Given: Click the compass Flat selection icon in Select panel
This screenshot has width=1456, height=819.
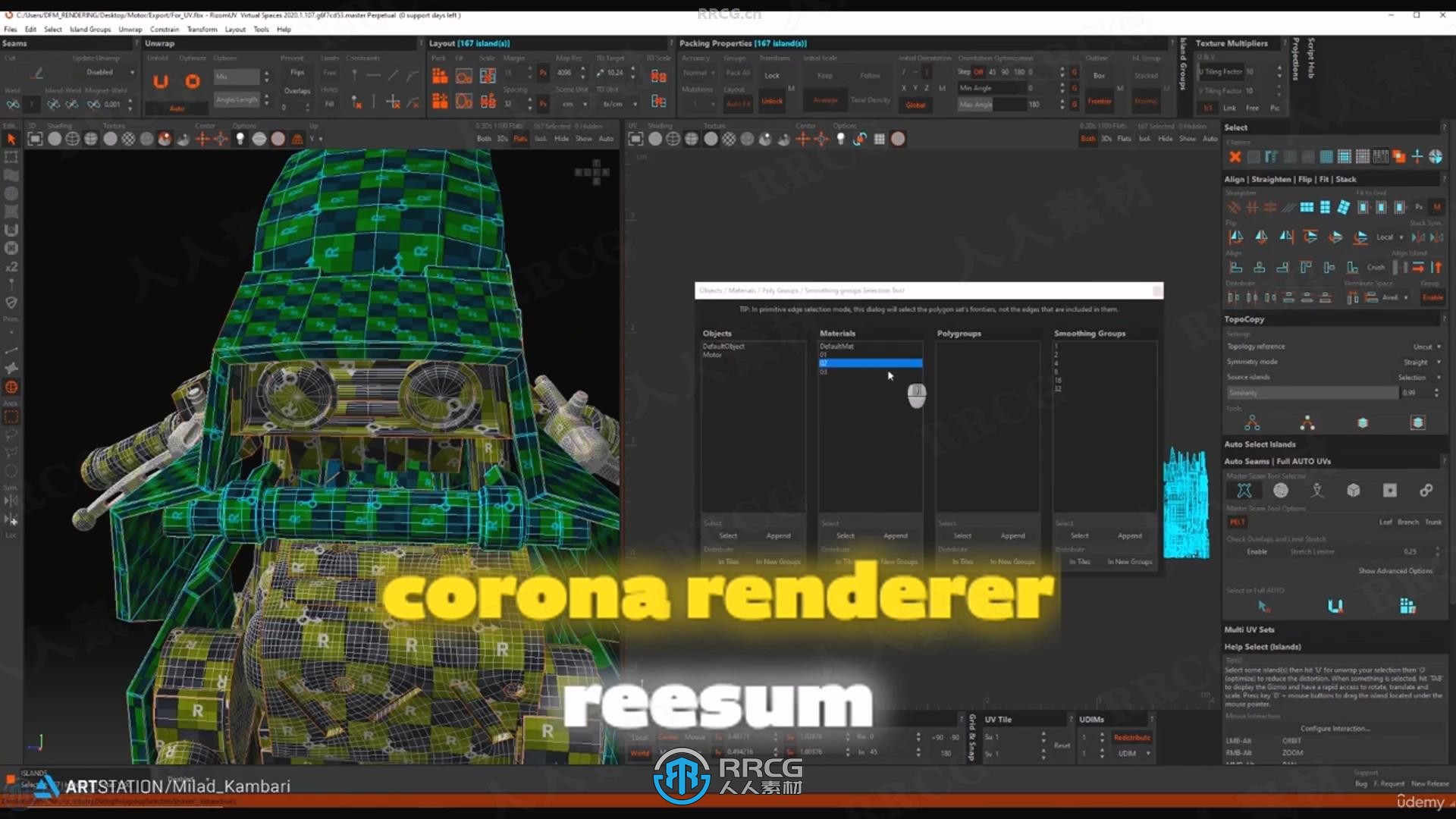Looking at the screenshot, I should pos(1436,157).
